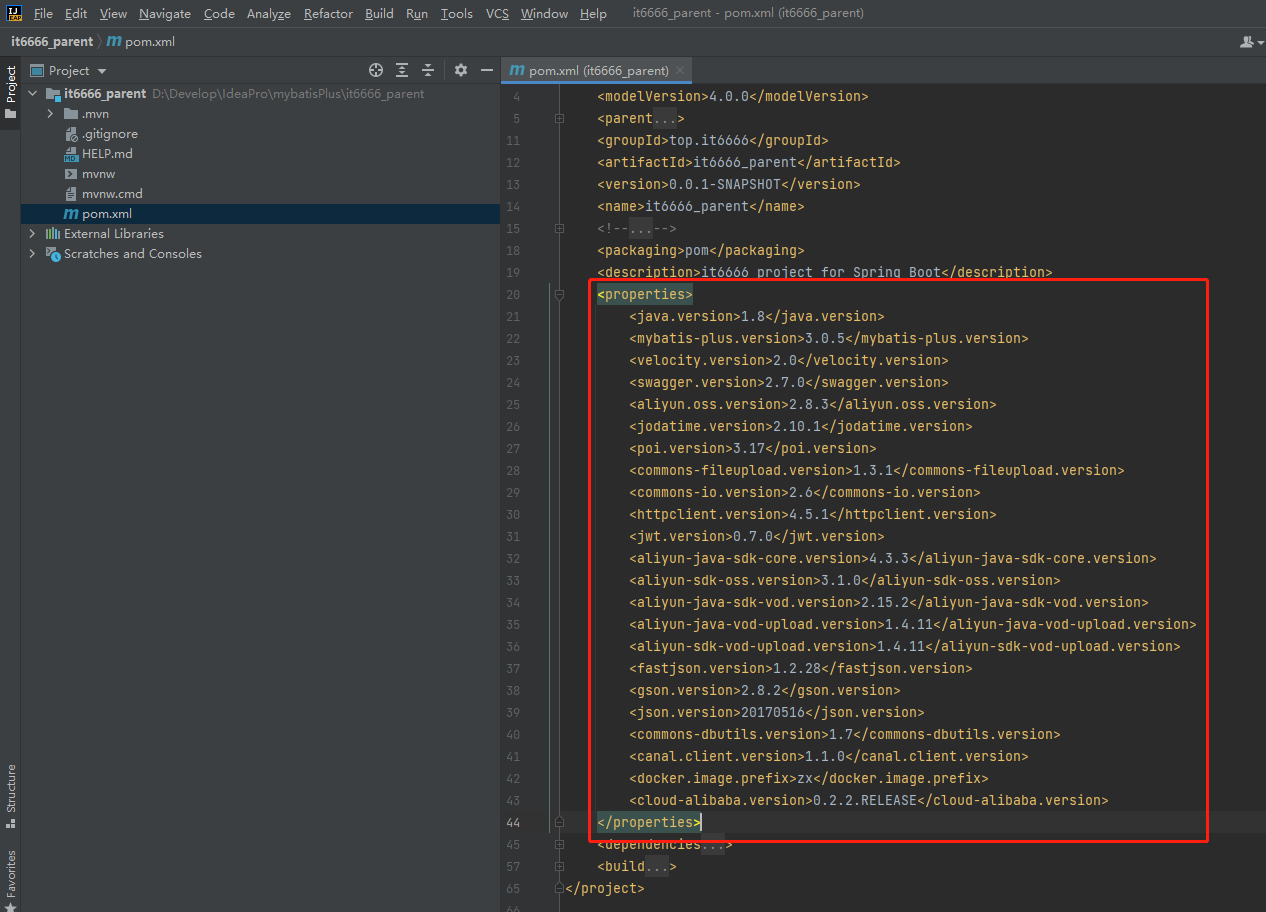The height and width of the screenshot is (912, 1266).
Task: Click the jwt.version 0.7.0 line
Action: [x=757, y=536]
